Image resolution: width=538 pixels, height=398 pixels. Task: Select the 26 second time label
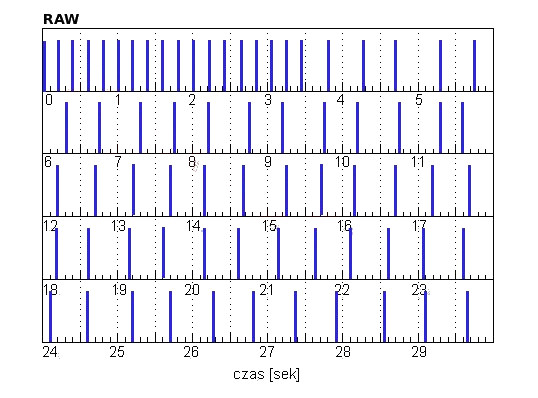pos(191,352)
